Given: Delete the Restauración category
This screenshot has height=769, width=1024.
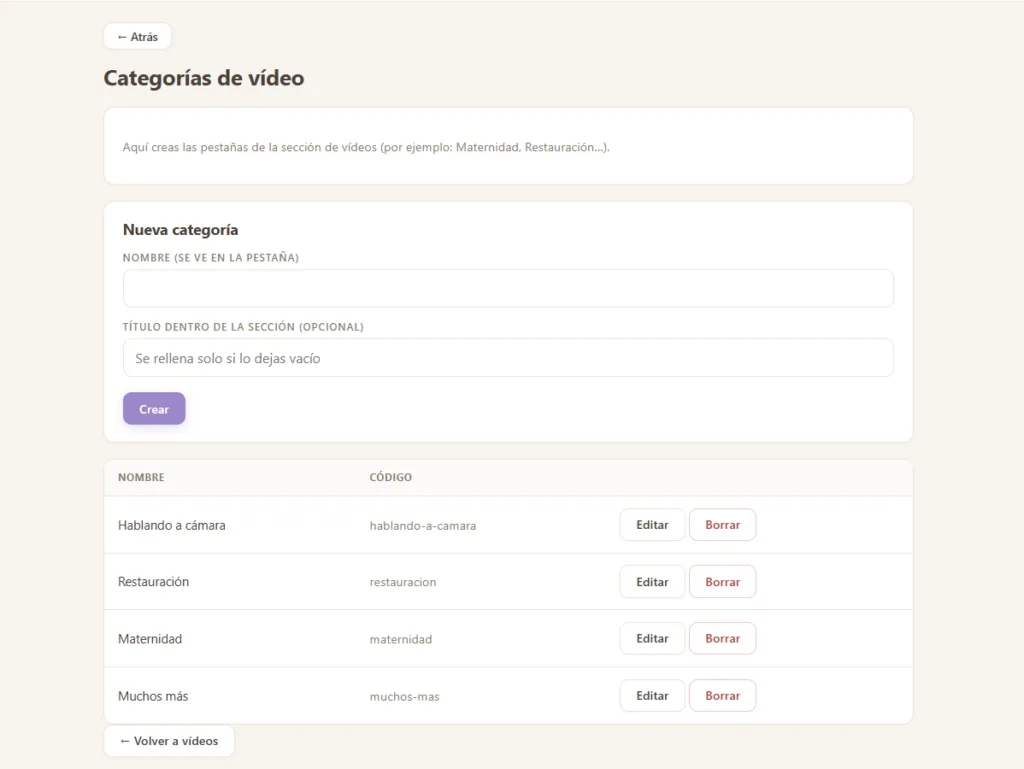Looking at the screenshot, I should click(x=722, y=582).
